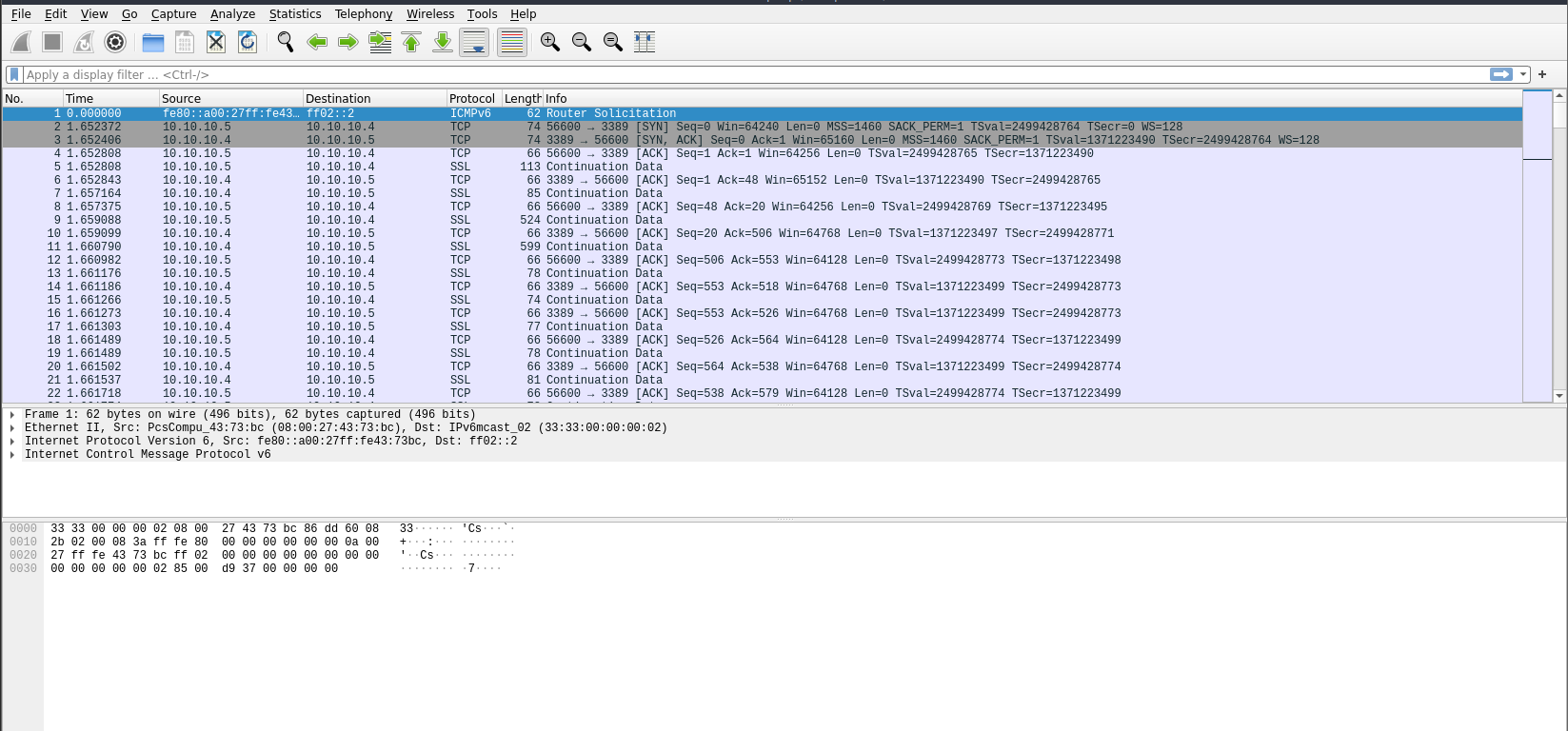Toggle packet list colorization

512,42
